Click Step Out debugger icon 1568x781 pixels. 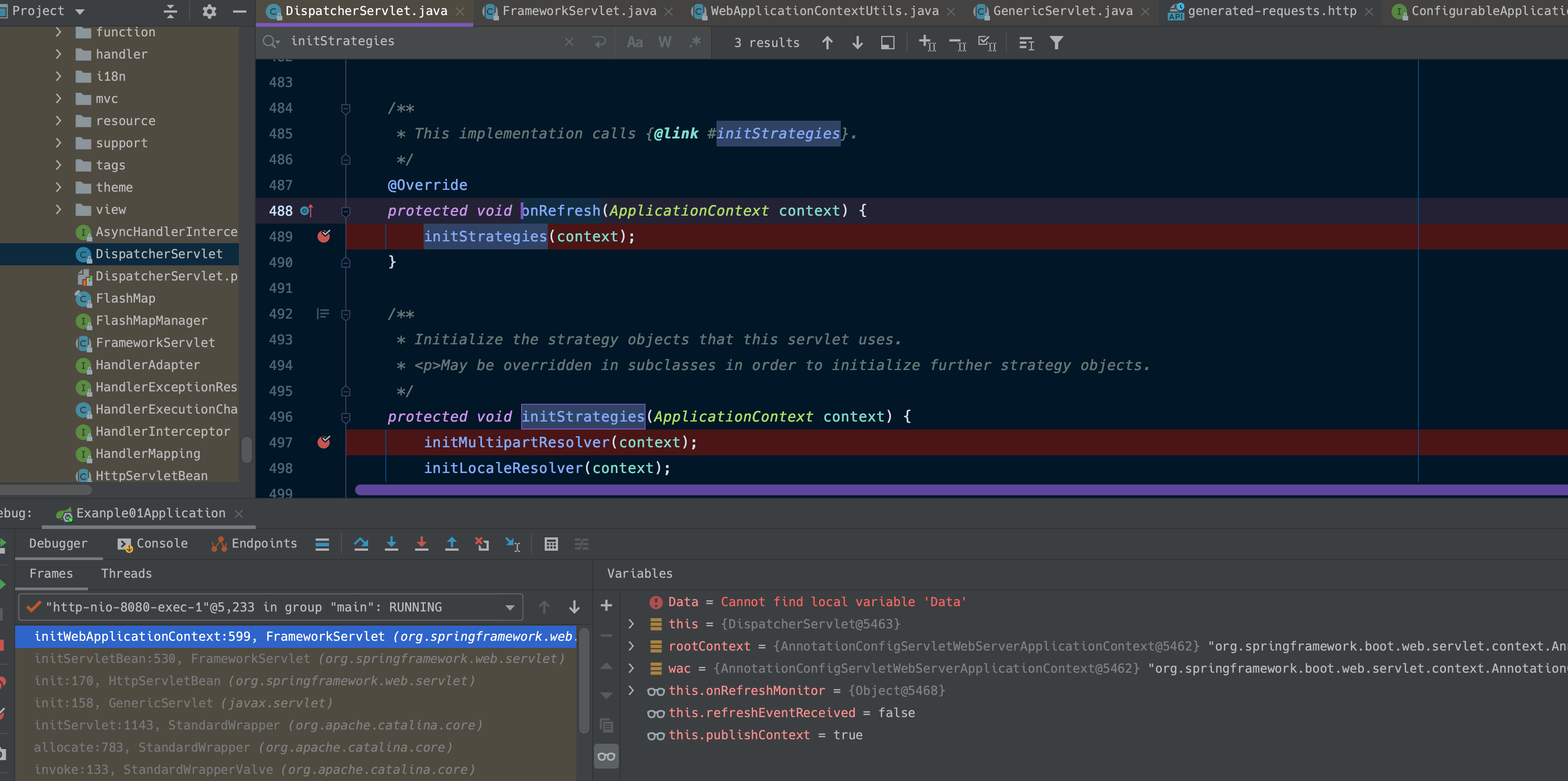point(451,544)
